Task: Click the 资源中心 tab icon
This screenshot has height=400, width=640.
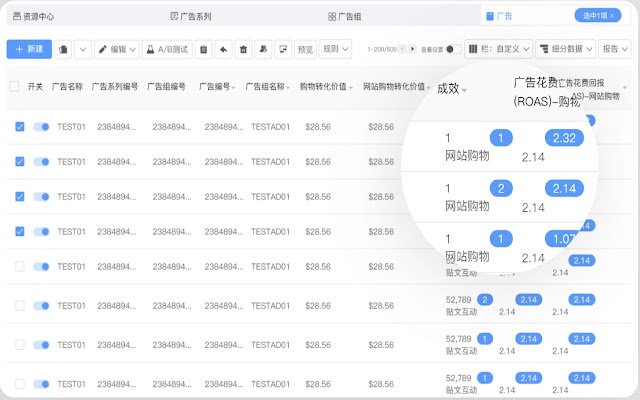Action: [x=16, y=16]
